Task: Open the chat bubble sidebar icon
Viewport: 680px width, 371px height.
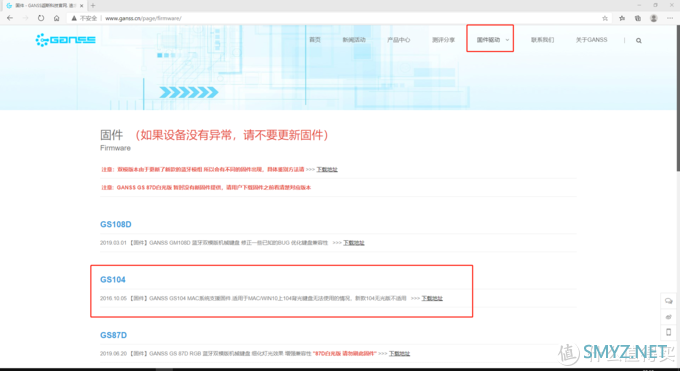Action: click(x=668, y=301)
